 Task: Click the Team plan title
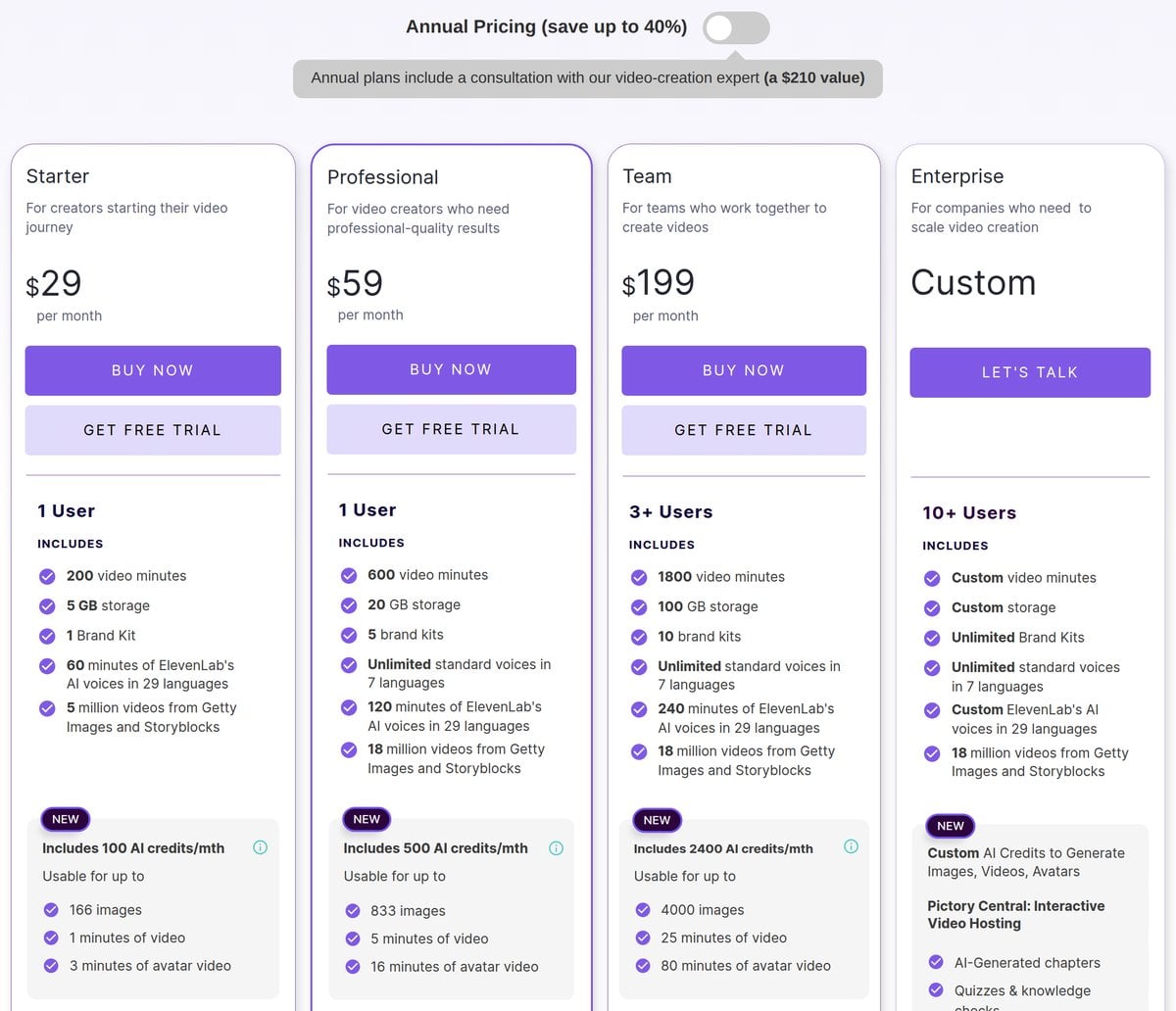tap(648, 176)
